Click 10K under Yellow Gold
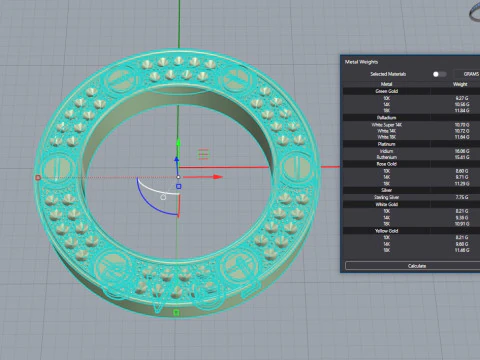 (x=386, y=237)
